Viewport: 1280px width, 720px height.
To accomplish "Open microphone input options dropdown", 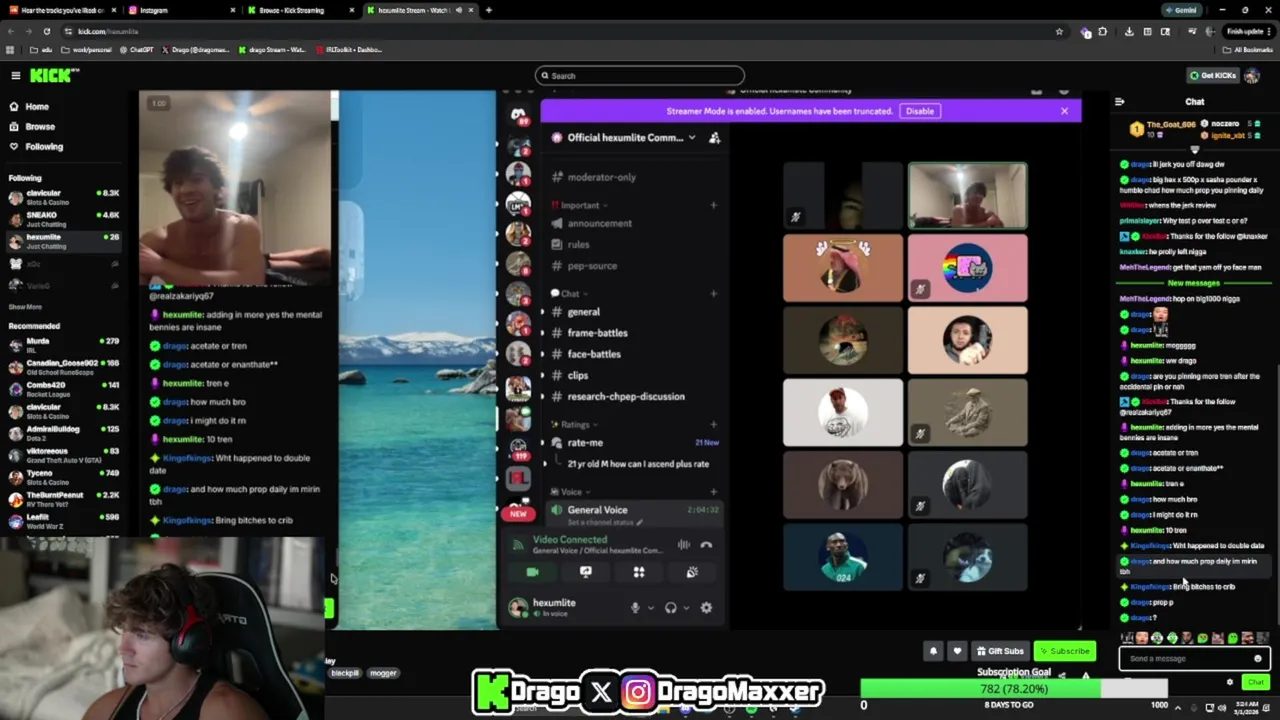I will pos(650,608).
